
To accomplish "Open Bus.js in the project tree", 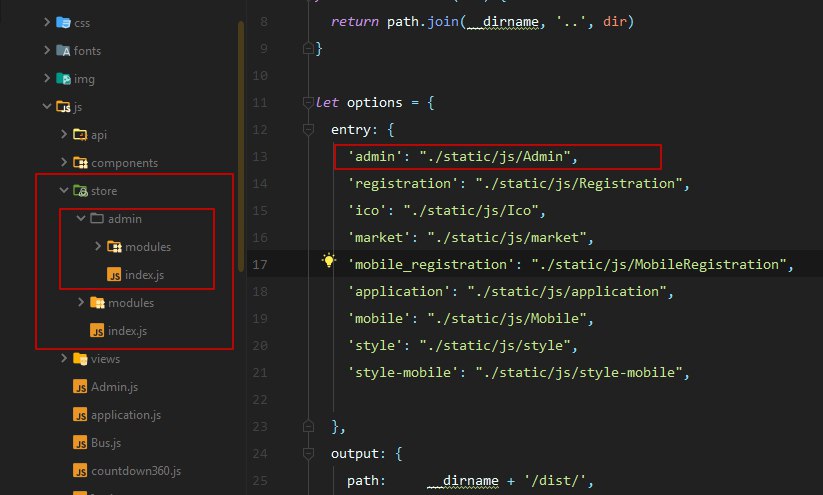I will coord(106,443).
